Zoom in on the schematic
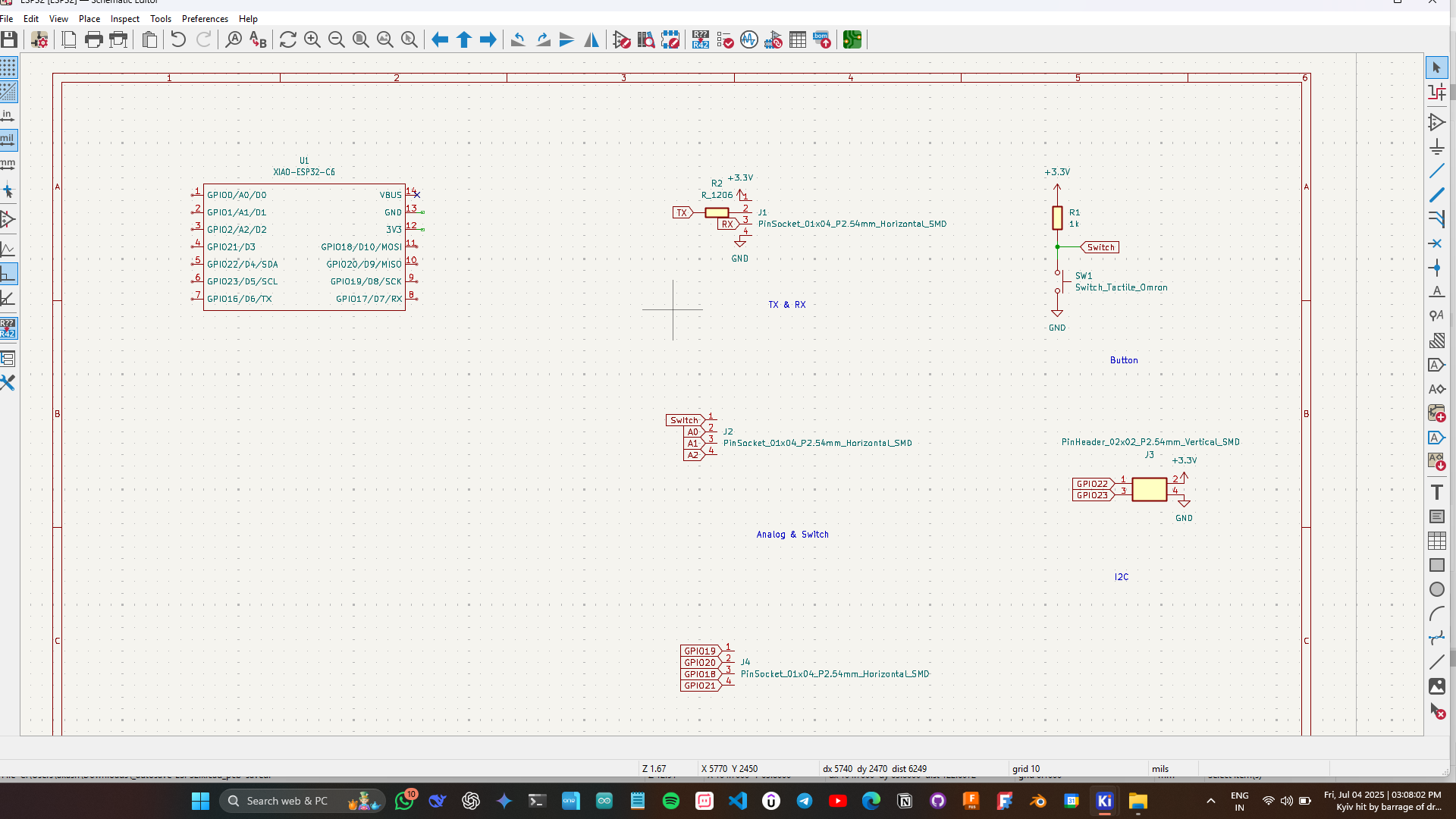The image size is (1456, 819). pos(312,39)
